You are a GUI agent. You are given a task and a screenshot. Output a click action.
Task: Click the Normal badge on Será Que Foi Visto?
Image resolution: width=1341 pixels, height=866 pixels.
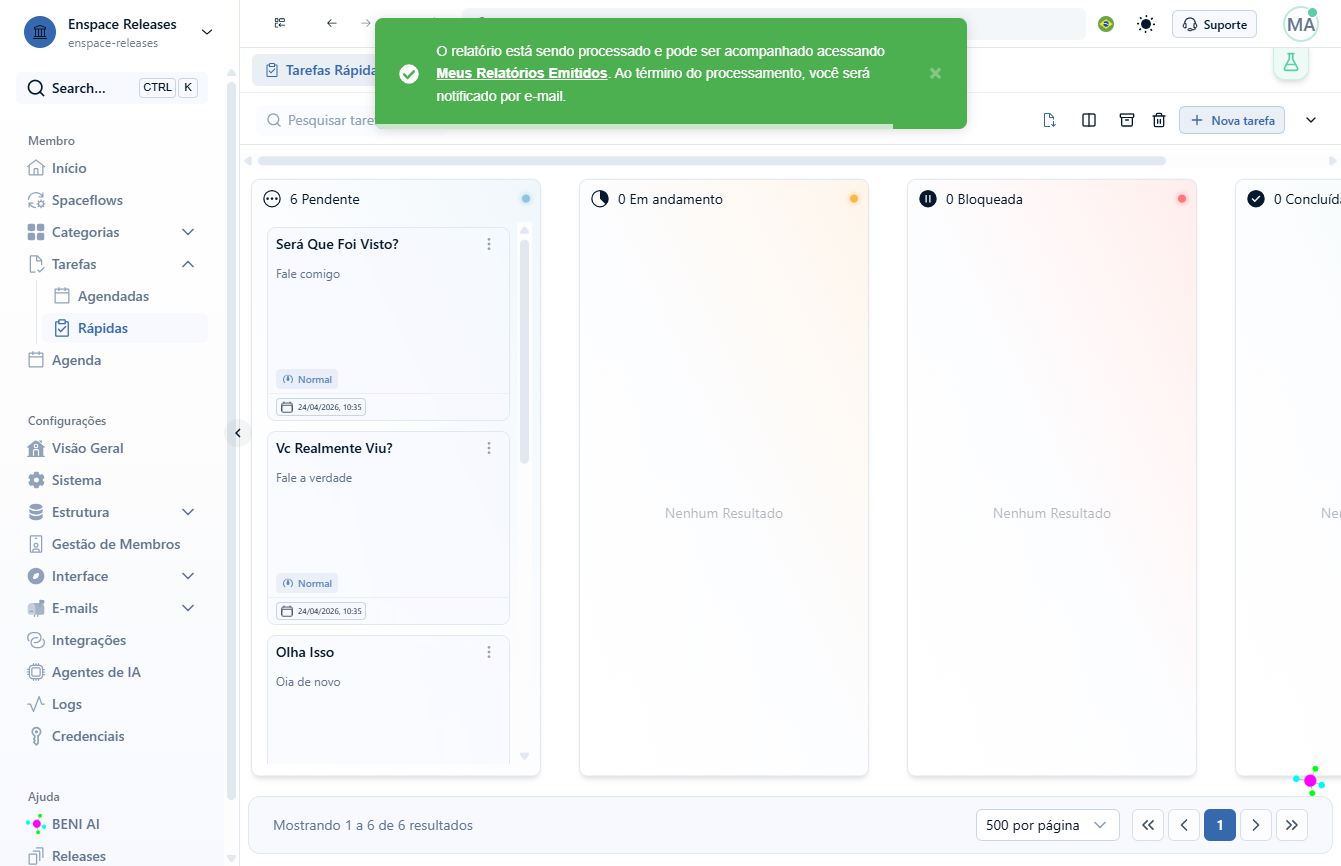point(307,379)
